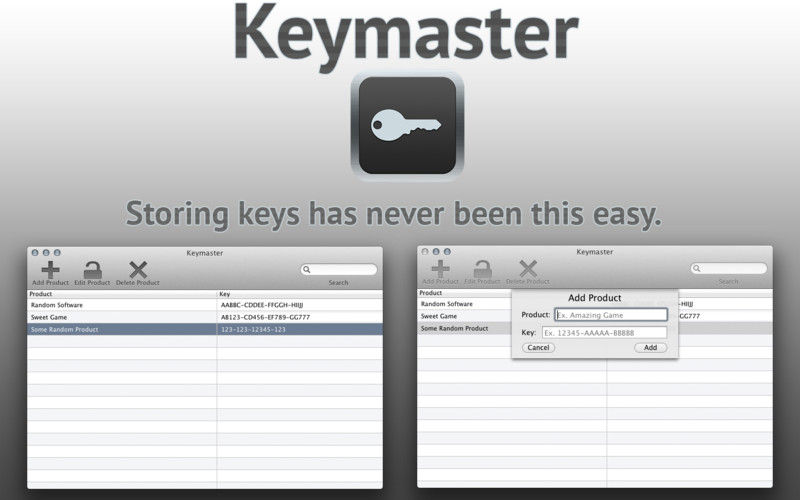800x500 pixels.
Task: Click the Key input field in Add Product dialog
Action: point(604,333)
